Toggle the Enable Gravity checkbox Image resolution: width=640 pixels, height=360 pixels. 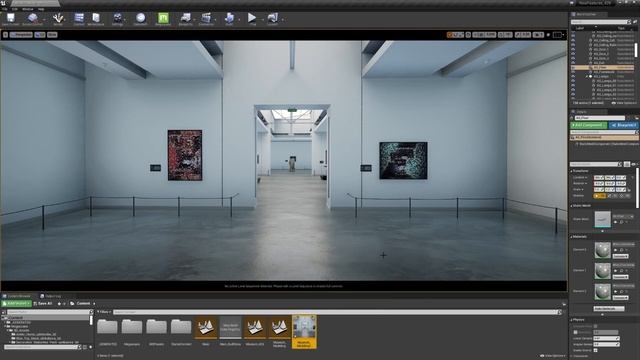click(596, 350)
